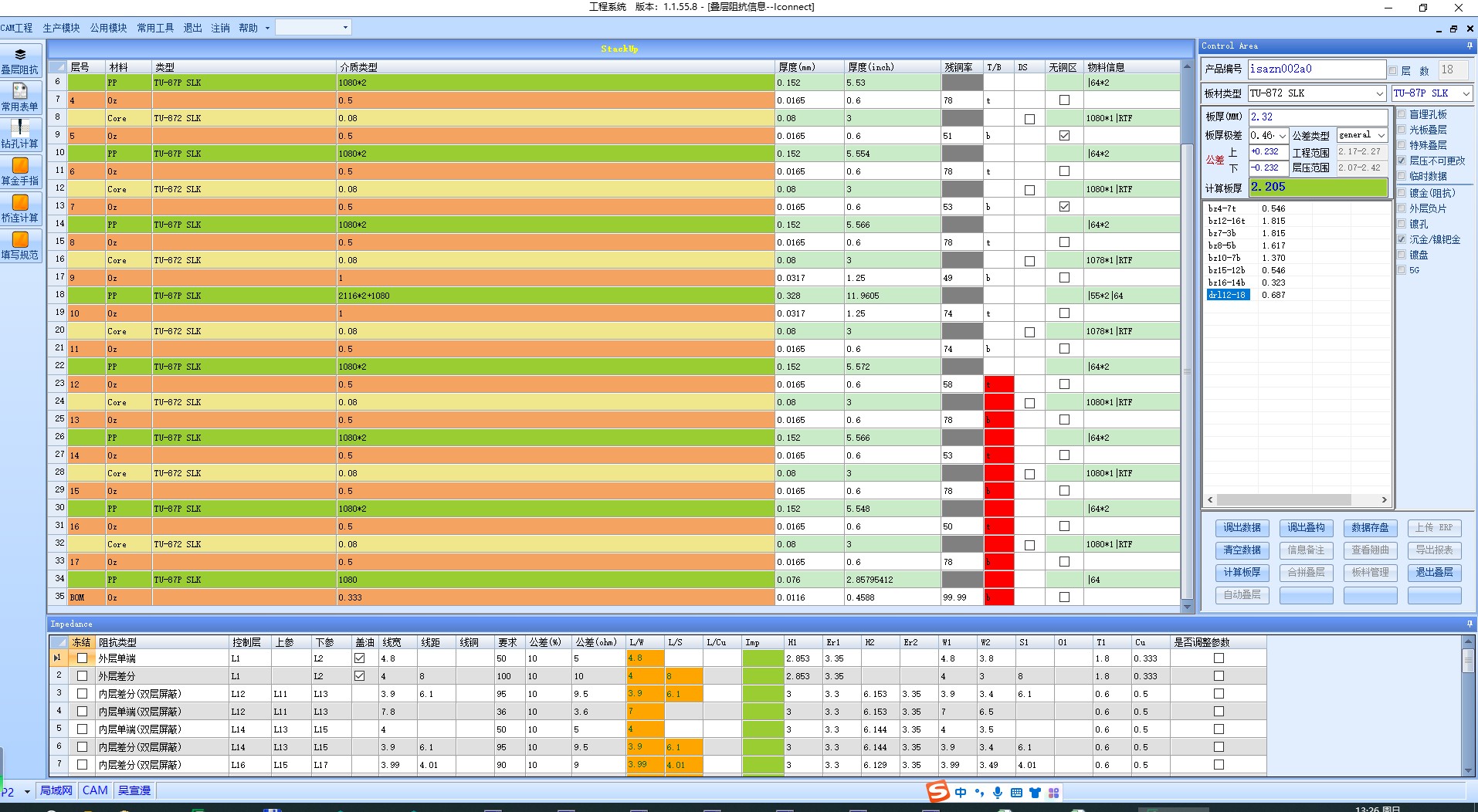Open the CAM工程 menu
This screenshot has width=1478, height=812.
pyautogui.click(x=17, y=28)
